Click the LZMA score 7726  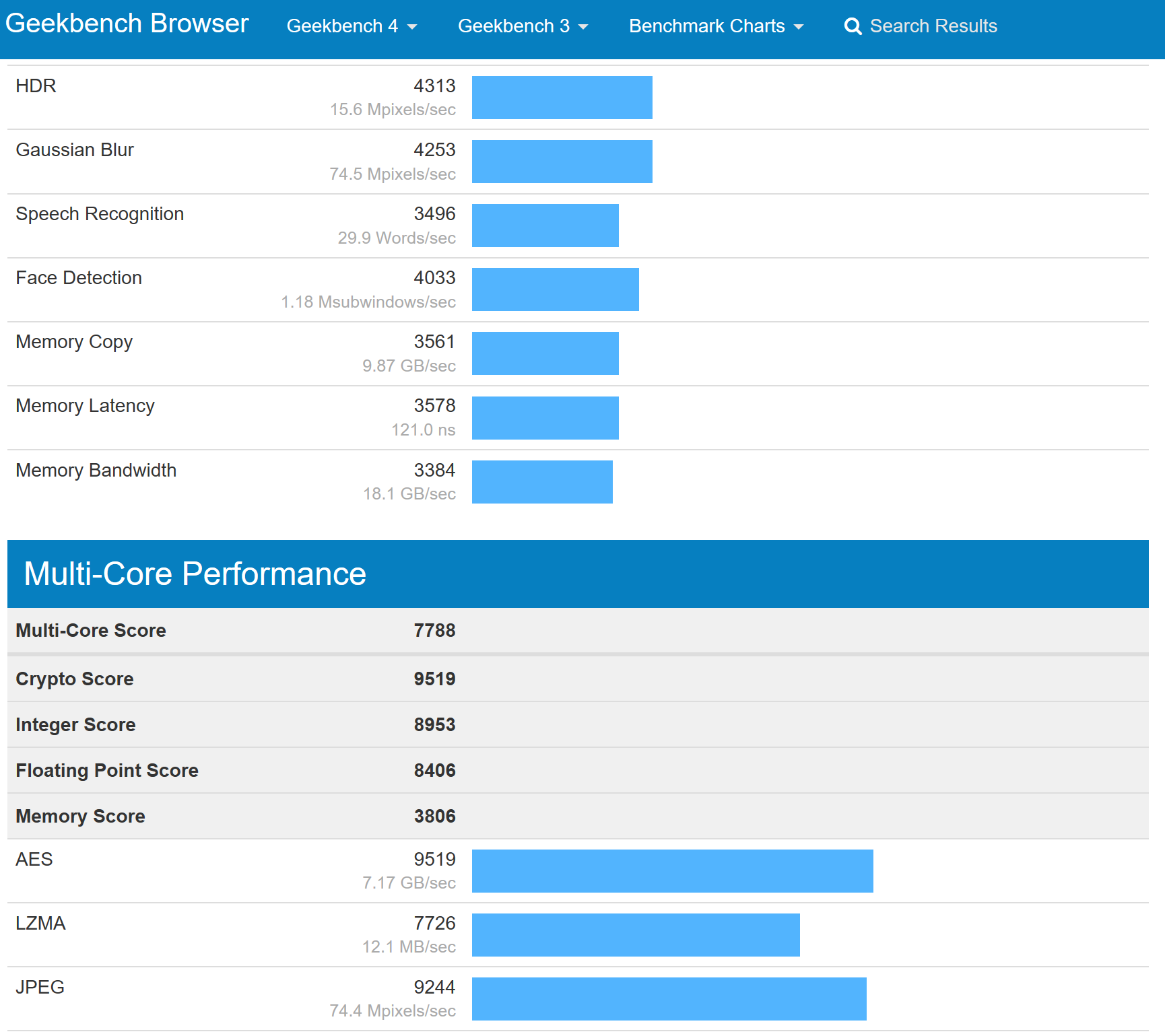434,924
